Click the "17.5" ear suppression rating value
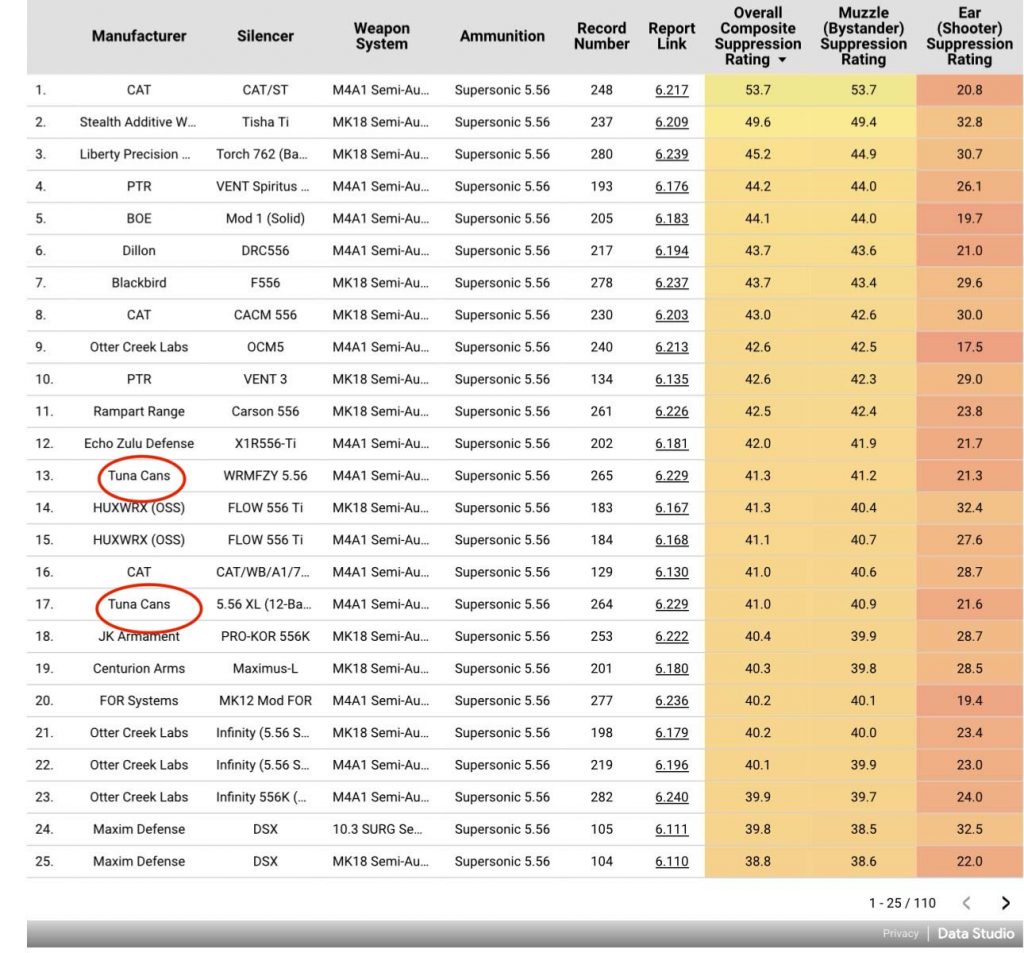Screen dimensions: 1024x953 (x=970, y=347)
